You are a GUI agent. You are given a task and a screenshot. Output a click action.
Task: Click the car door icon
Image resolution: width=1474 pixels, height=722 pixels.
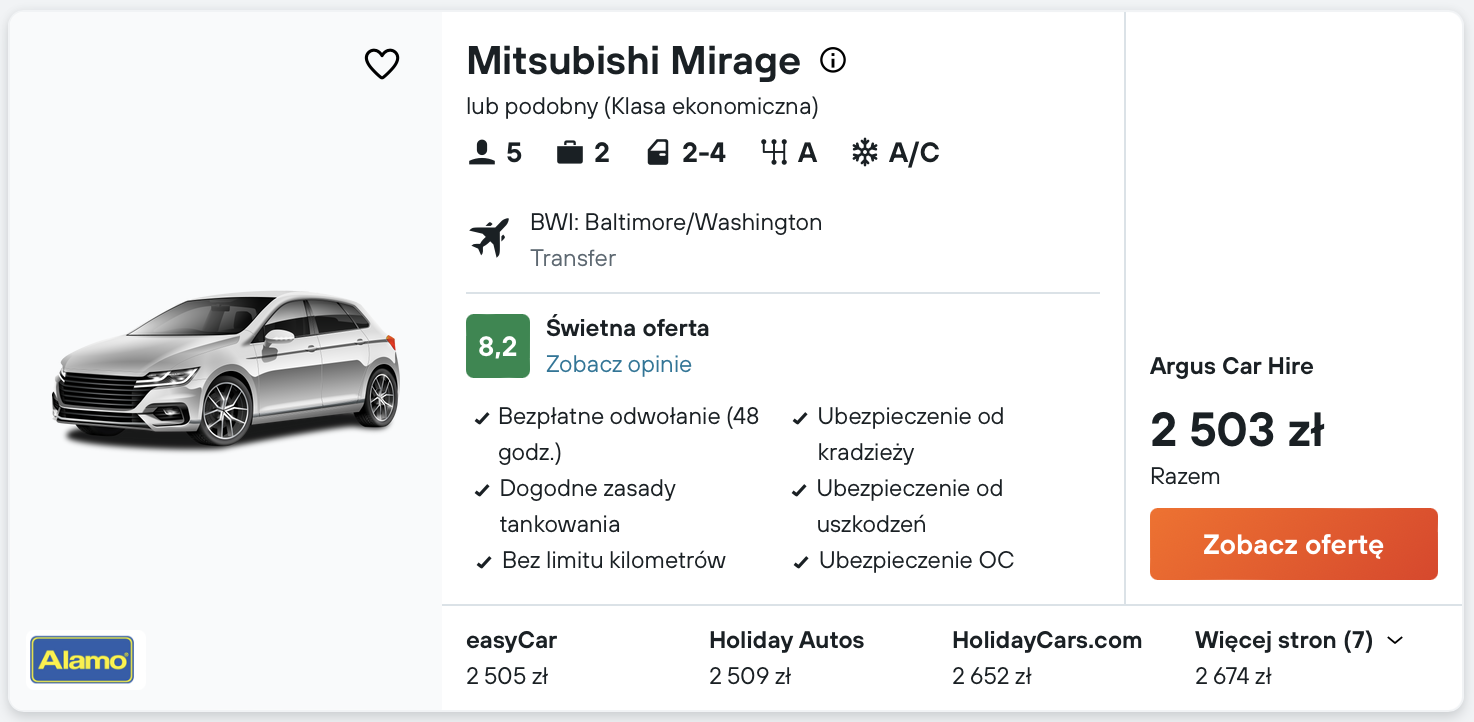pos(657,153)
